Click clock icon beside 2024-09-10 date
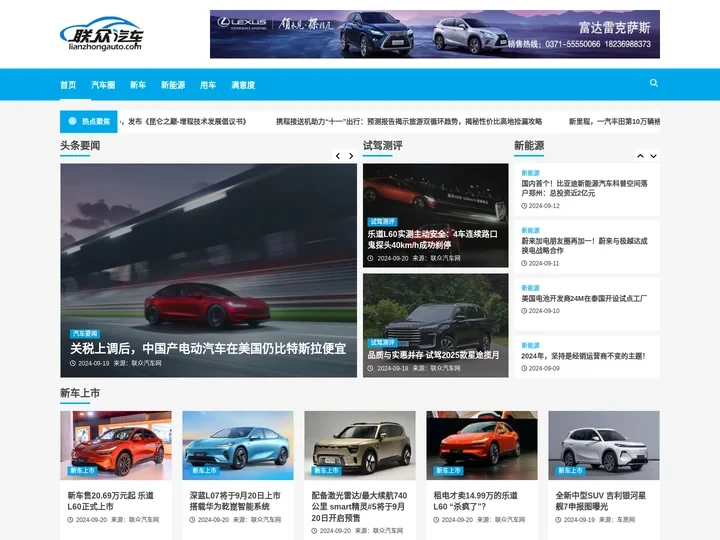 tap(524, 311)
